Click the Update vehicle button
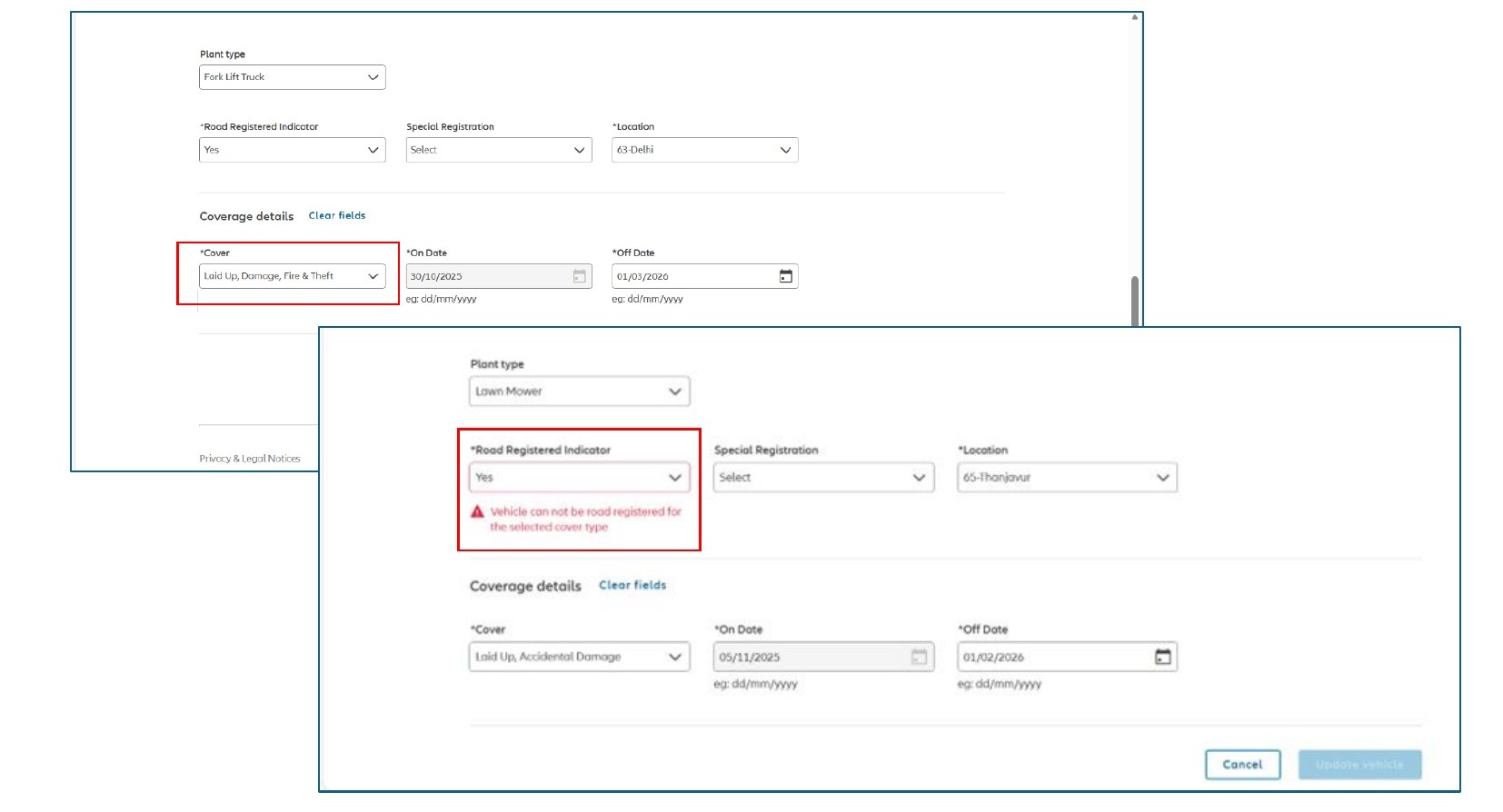The width and height of the screenshot is (1503, 812). [1359, 765]
